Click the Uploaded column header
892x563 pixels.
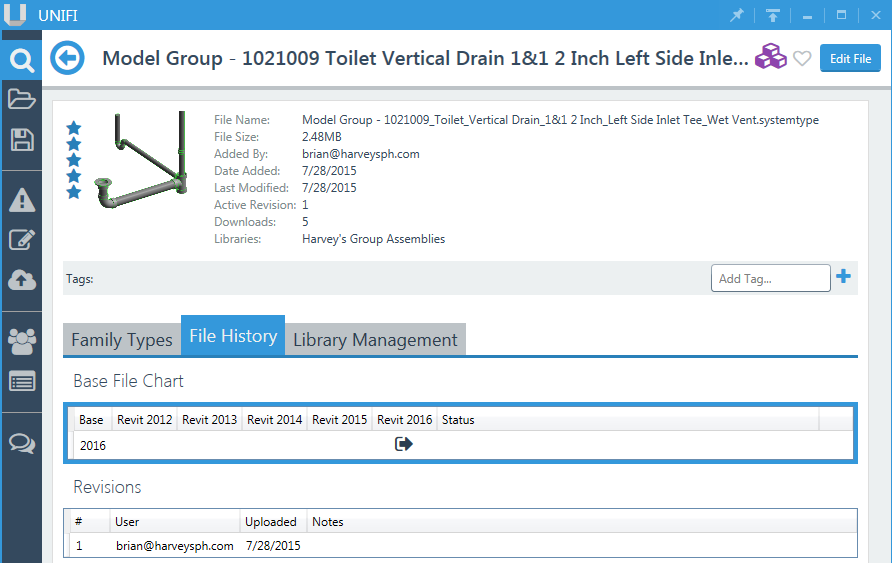tap(273, 521)
